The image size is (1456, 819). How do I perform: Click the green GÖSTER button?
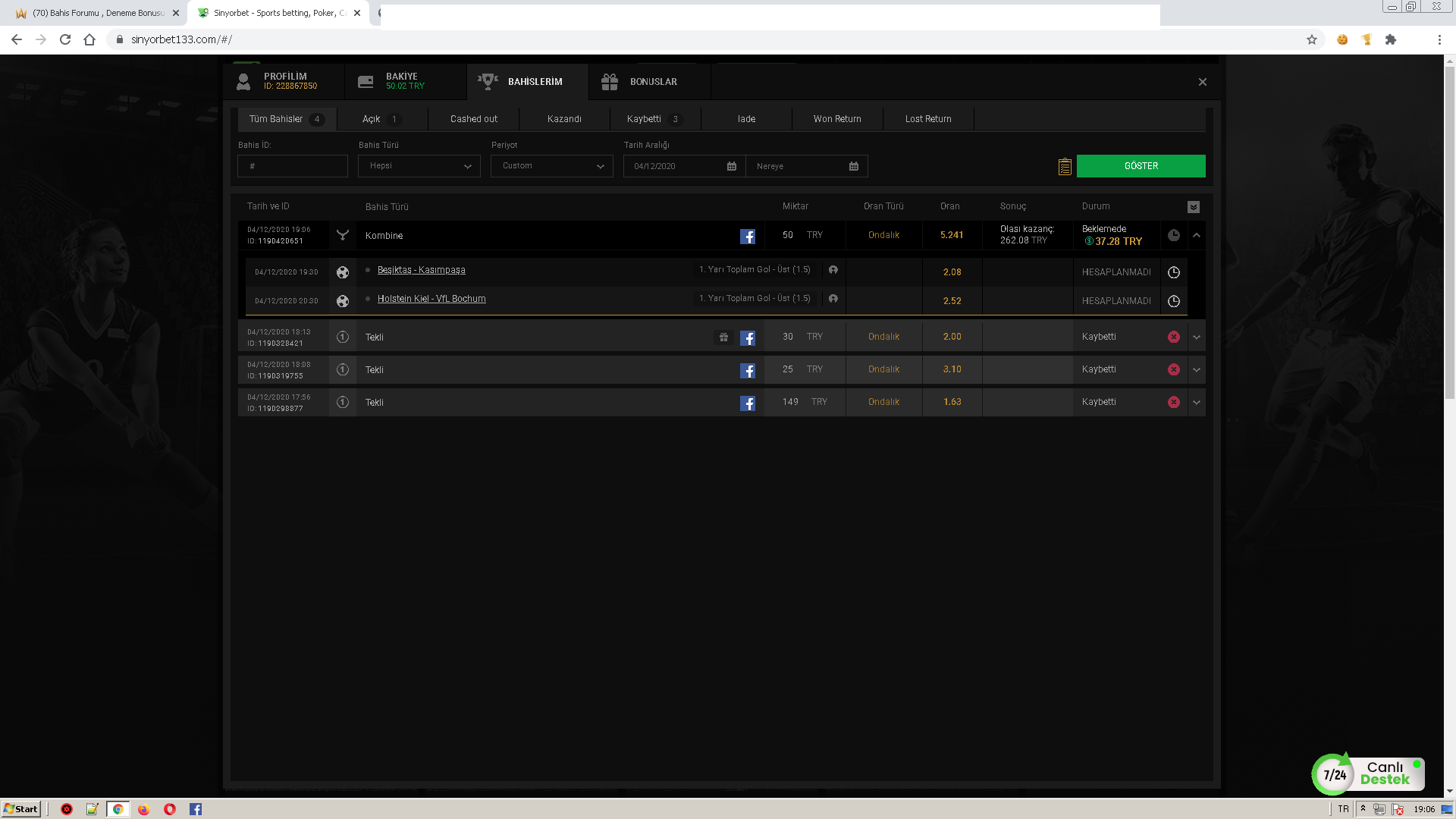pos(1141,166)
